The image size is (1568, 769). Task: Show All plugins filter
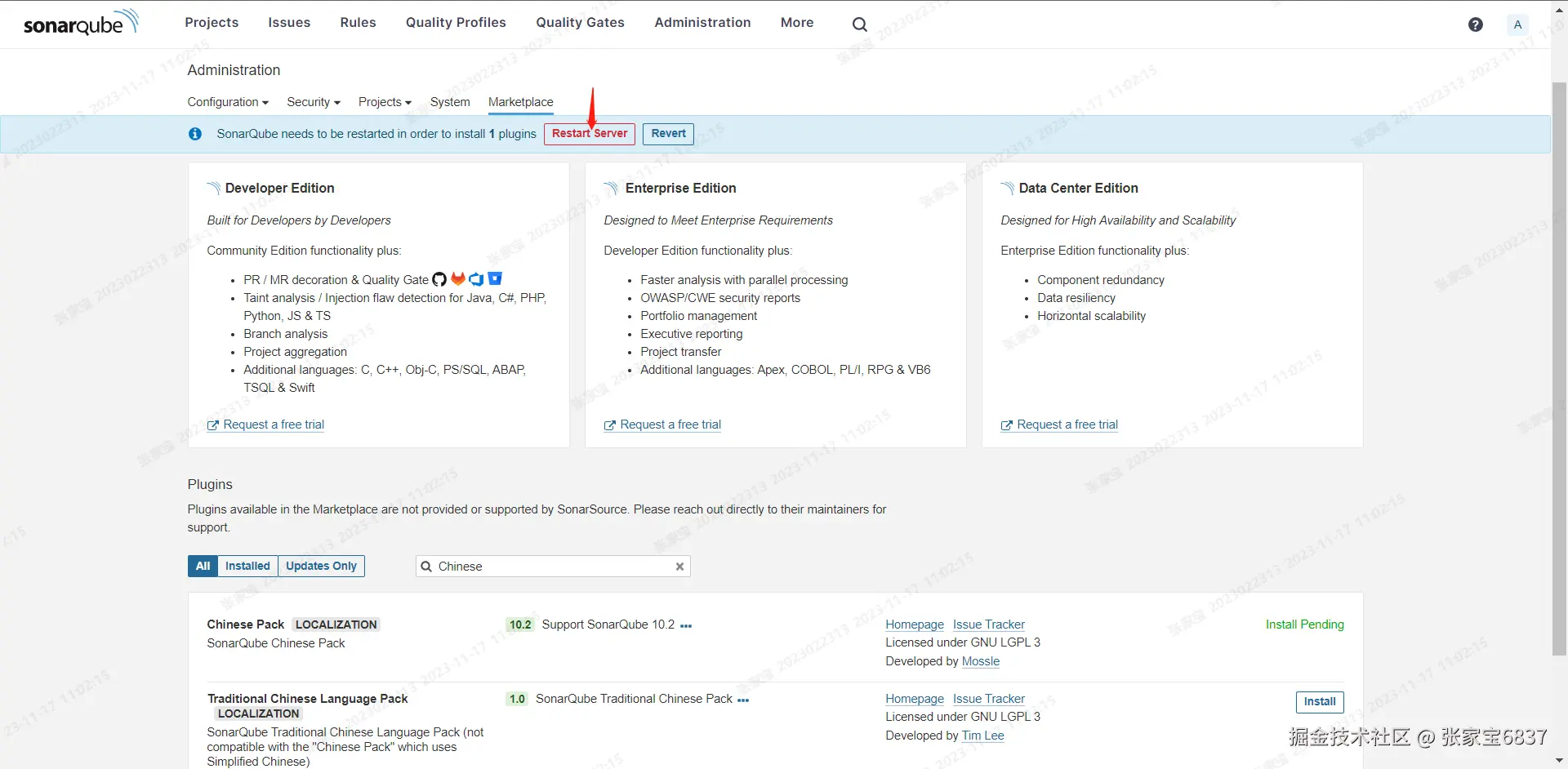click(x=203, y=567)
